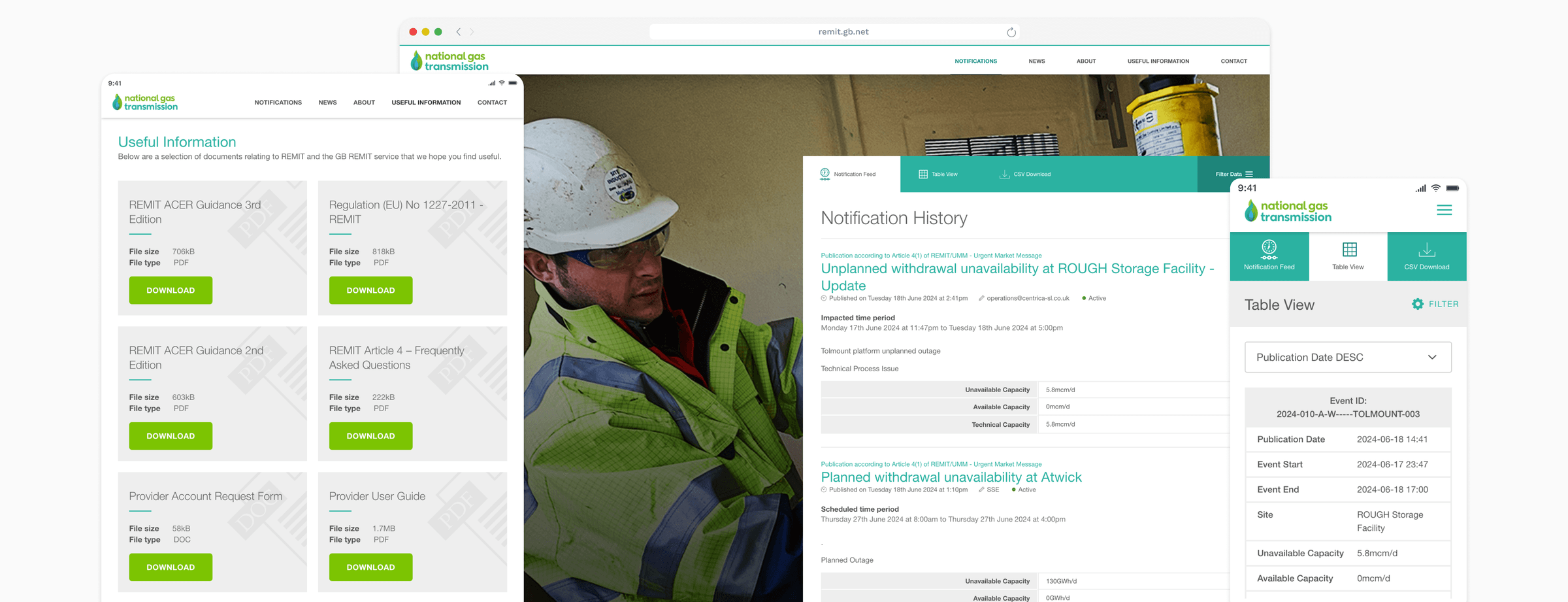Click the National Gas Transmission logo on mobile

(1286, 209)
